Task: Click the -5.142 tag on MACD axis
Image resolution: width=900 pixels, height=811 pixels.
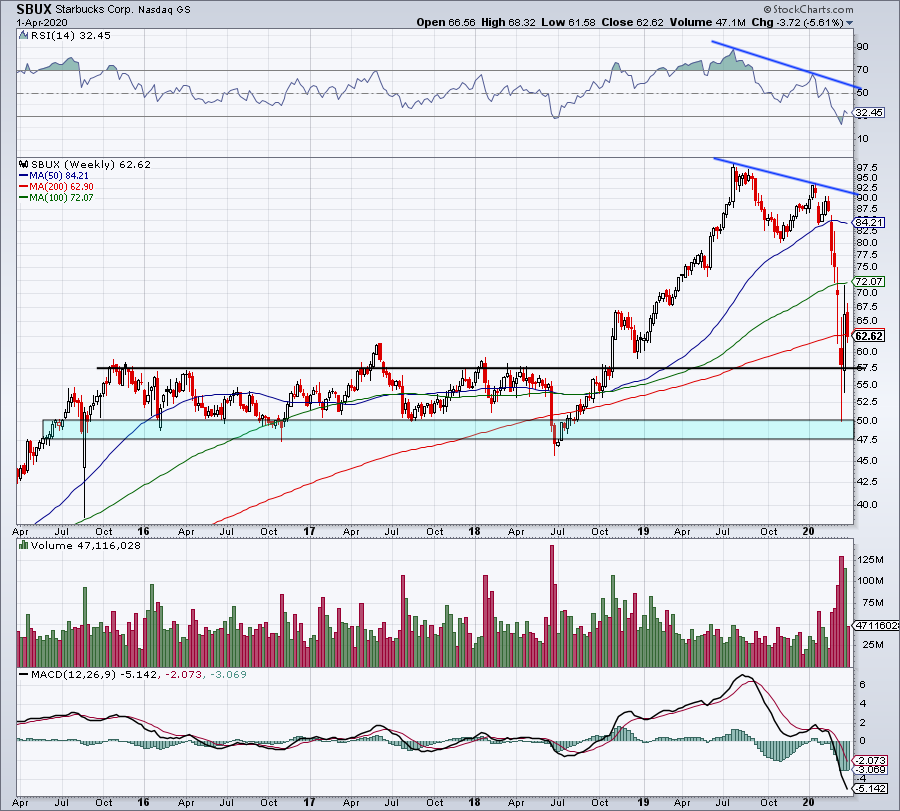Action: (870, 789)
